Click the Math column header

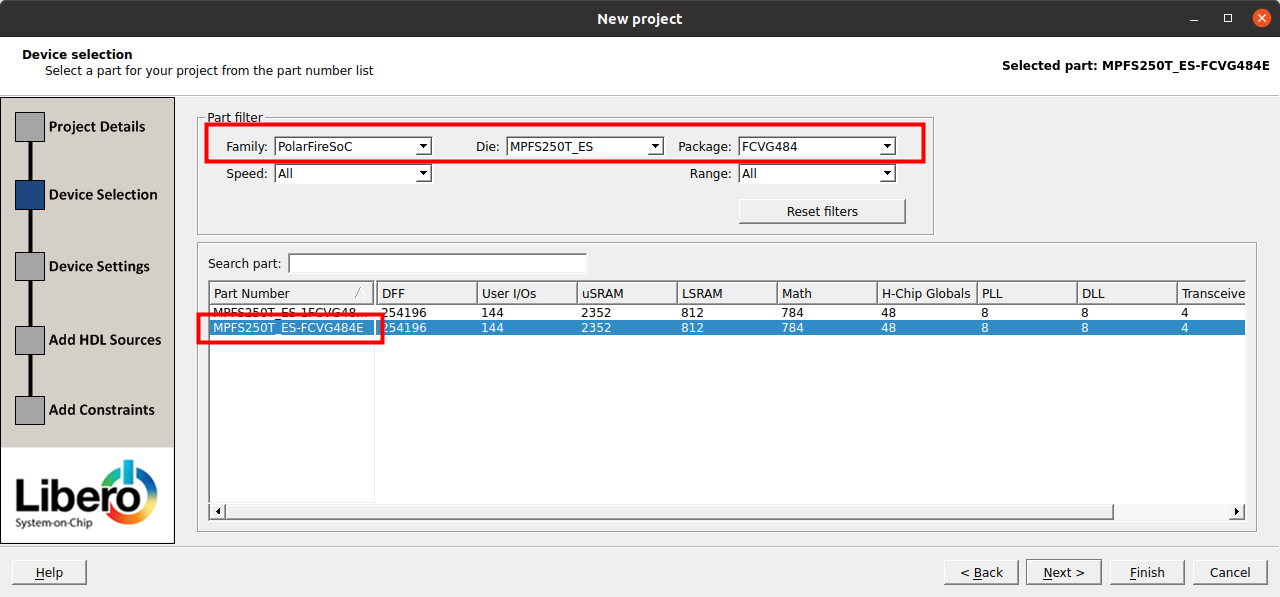[827, 293]
